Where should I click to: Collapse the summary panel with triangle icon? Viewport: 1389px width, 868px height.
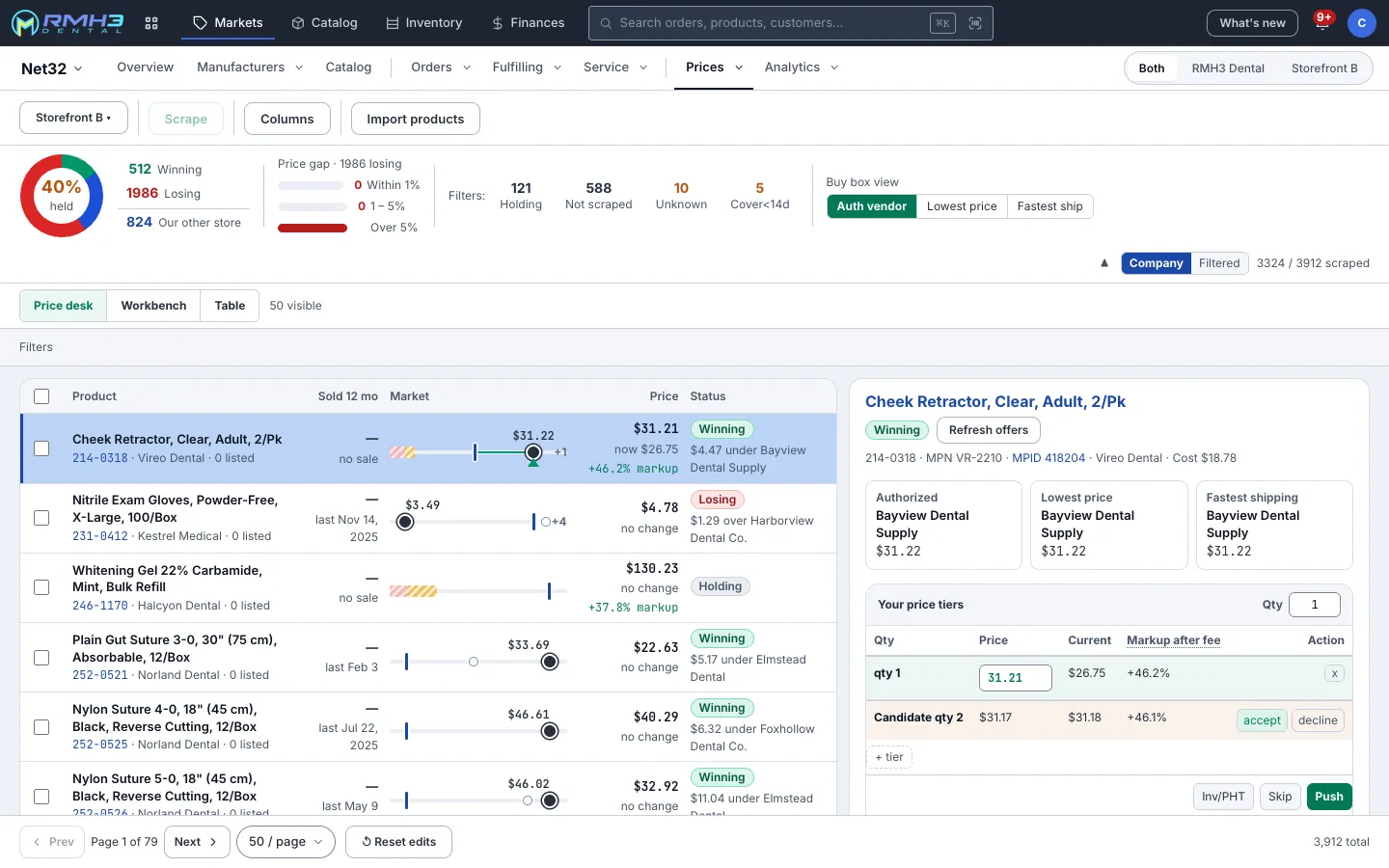click(x=1104, y=263)
